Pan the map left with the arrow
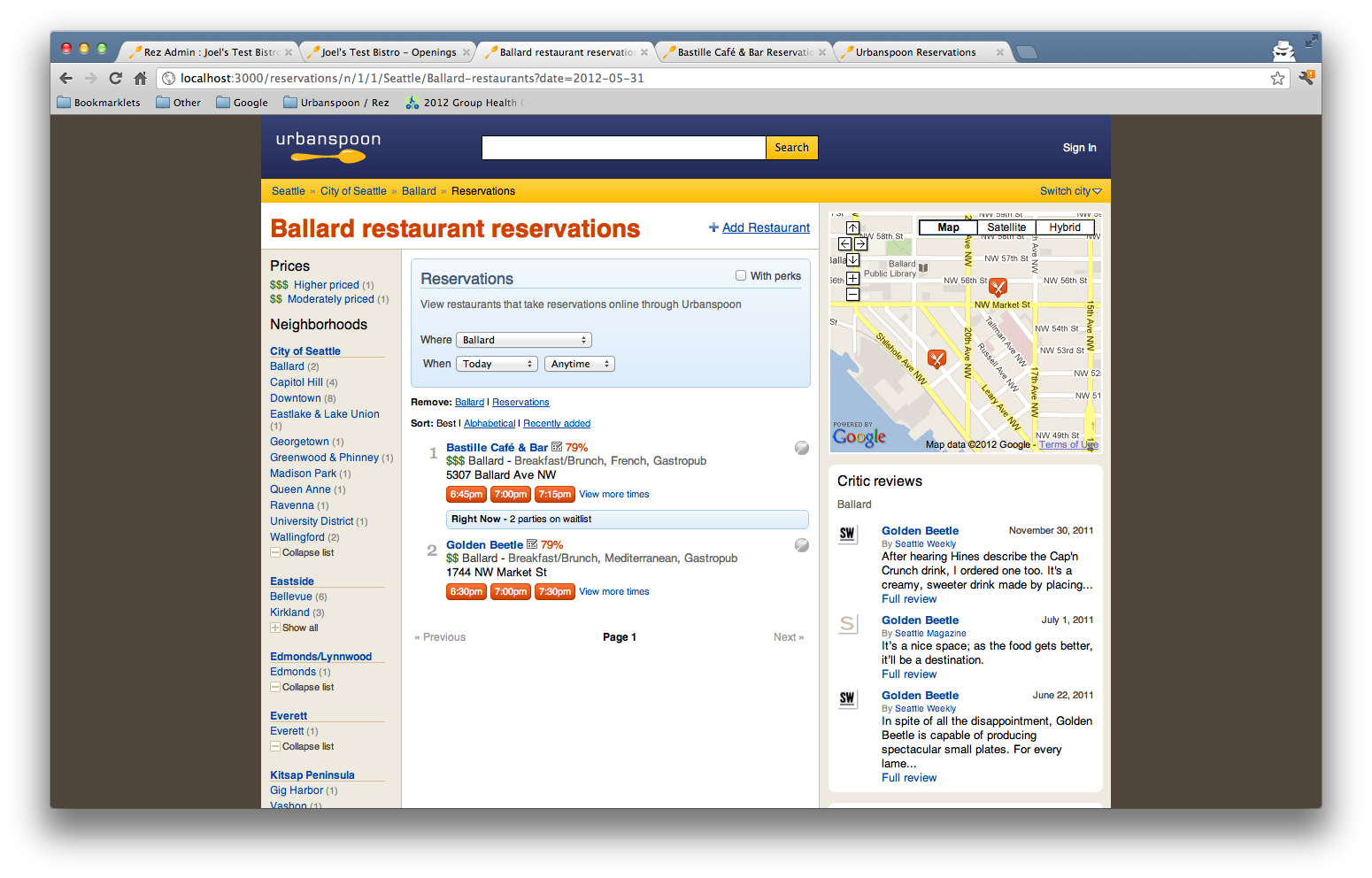 pyautogui.click(x=844, y=243)
